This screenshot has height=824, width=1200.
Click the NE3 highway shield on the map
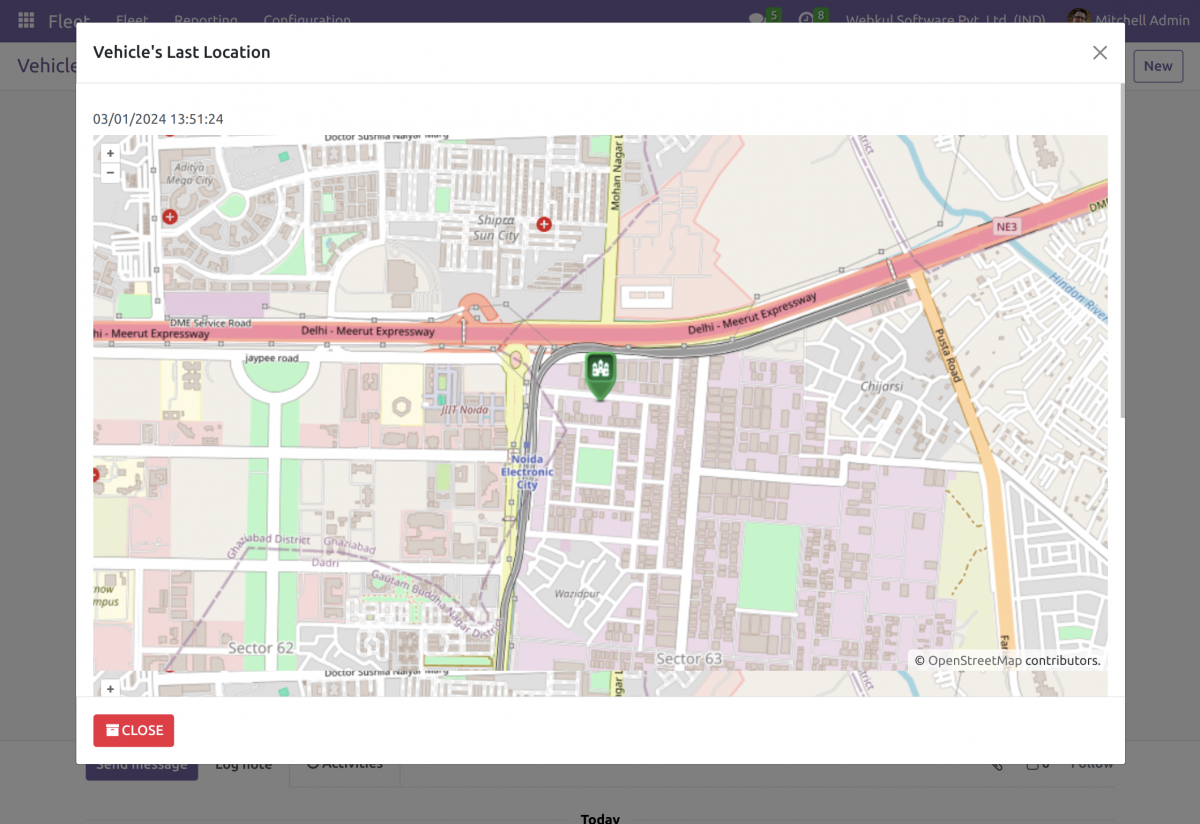click(x=1006, y=227)
